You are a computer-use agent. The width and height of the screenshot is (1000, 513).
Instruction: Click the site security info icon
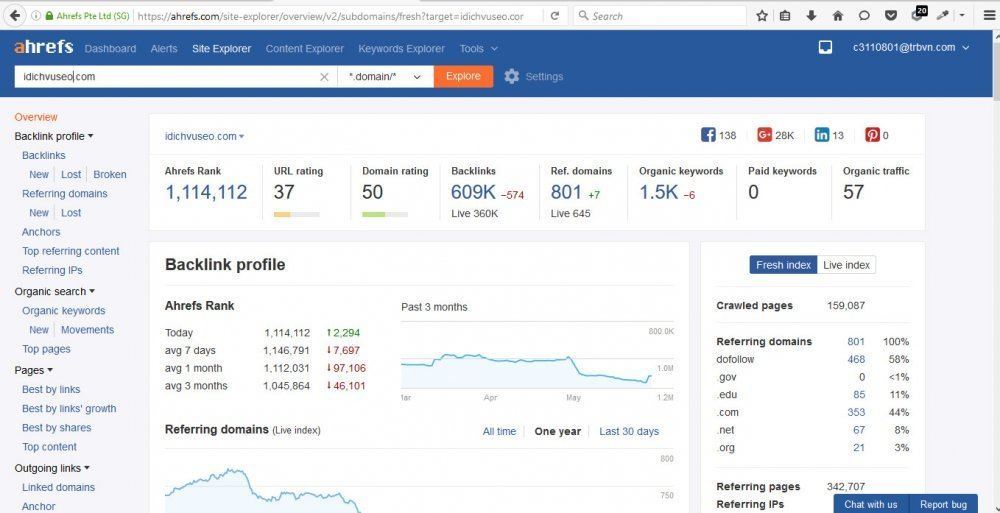[35, 16]
